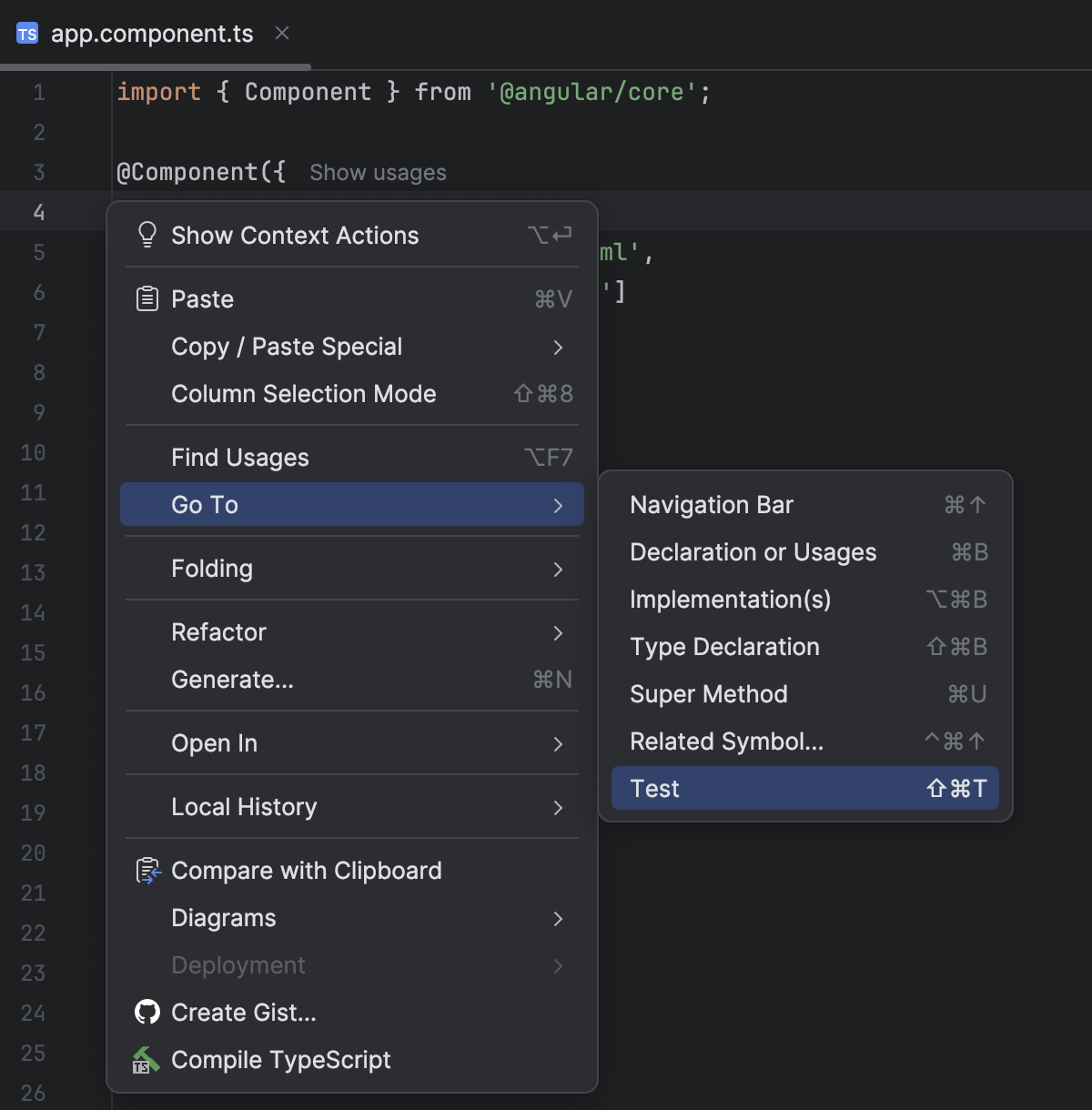Viewport: 1092px width, 1110px height.
Task: Click line number 4 in the gutter
Action: 39,213
